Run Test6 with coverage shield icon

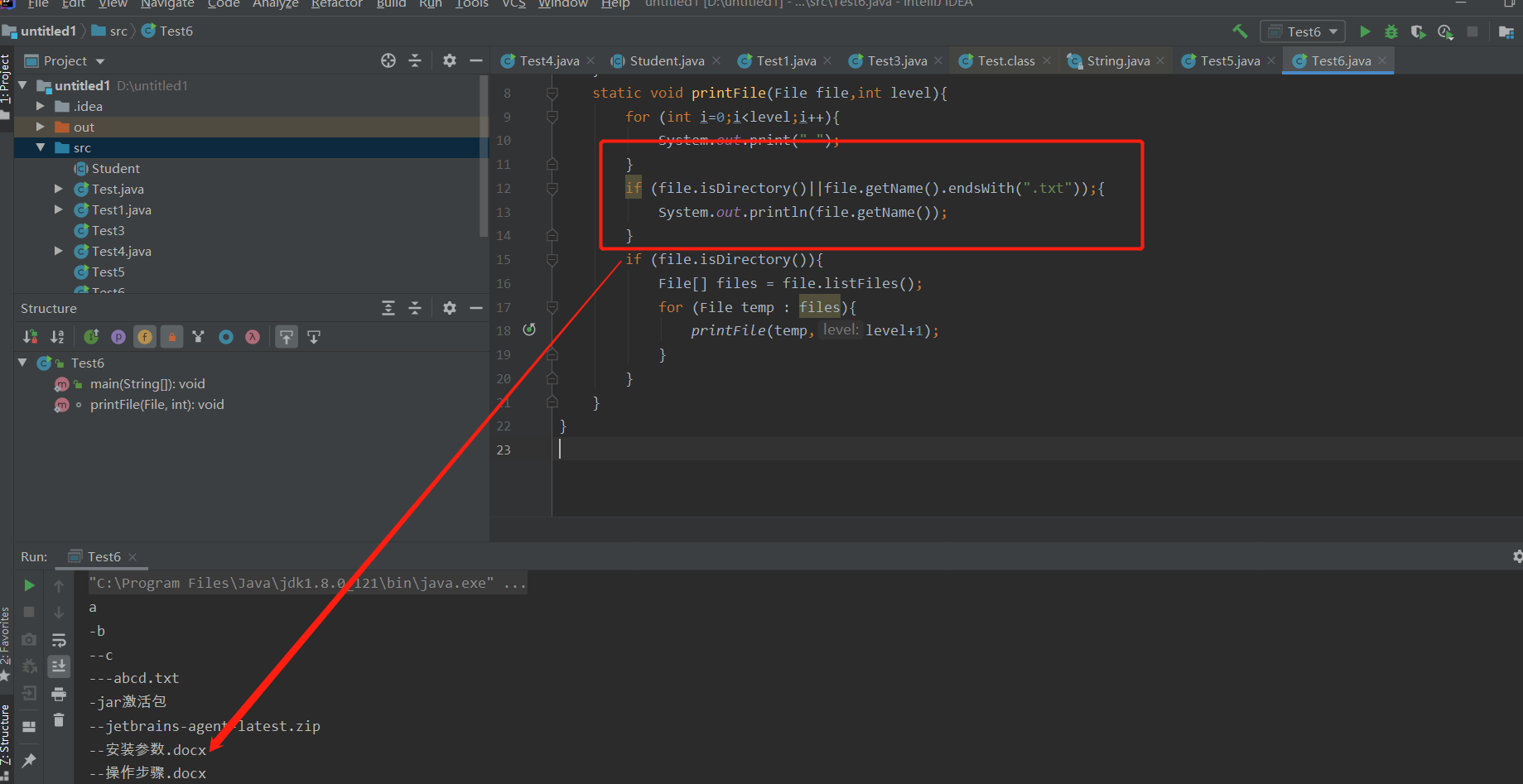(x=1419, y=31)
